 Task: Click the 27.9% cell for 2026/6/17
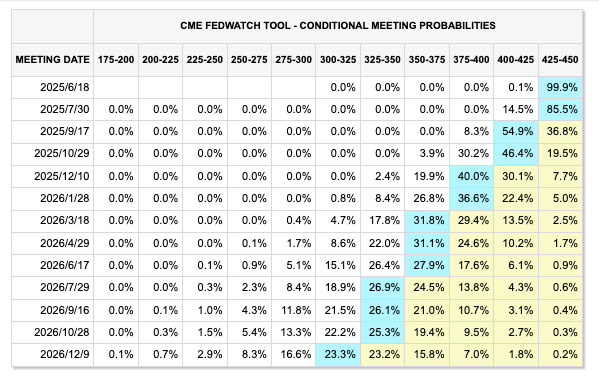[x=427, y=266]
